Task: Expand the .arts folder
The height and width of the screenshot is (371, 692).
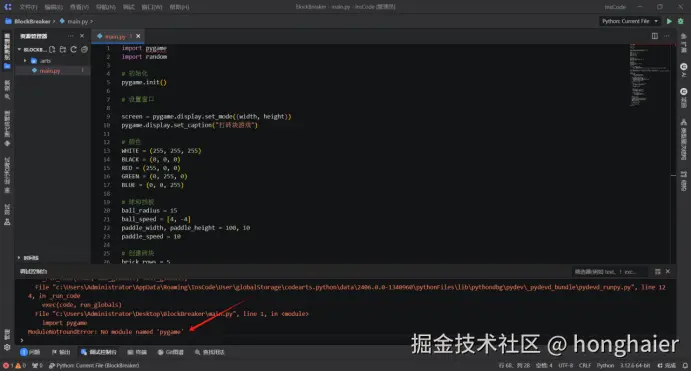Action: [25, 61]
